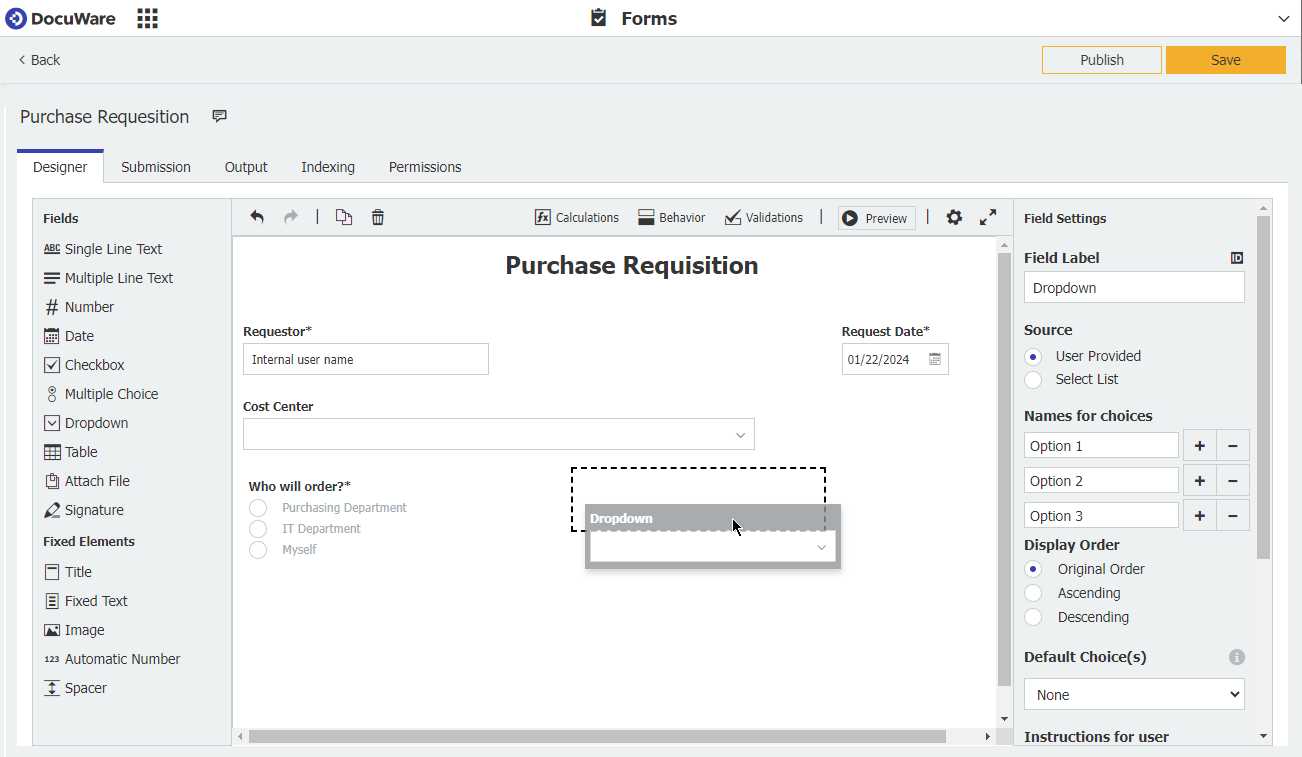
Task: Duplicate the selected field using the copy icon
Action: point(343,217)
